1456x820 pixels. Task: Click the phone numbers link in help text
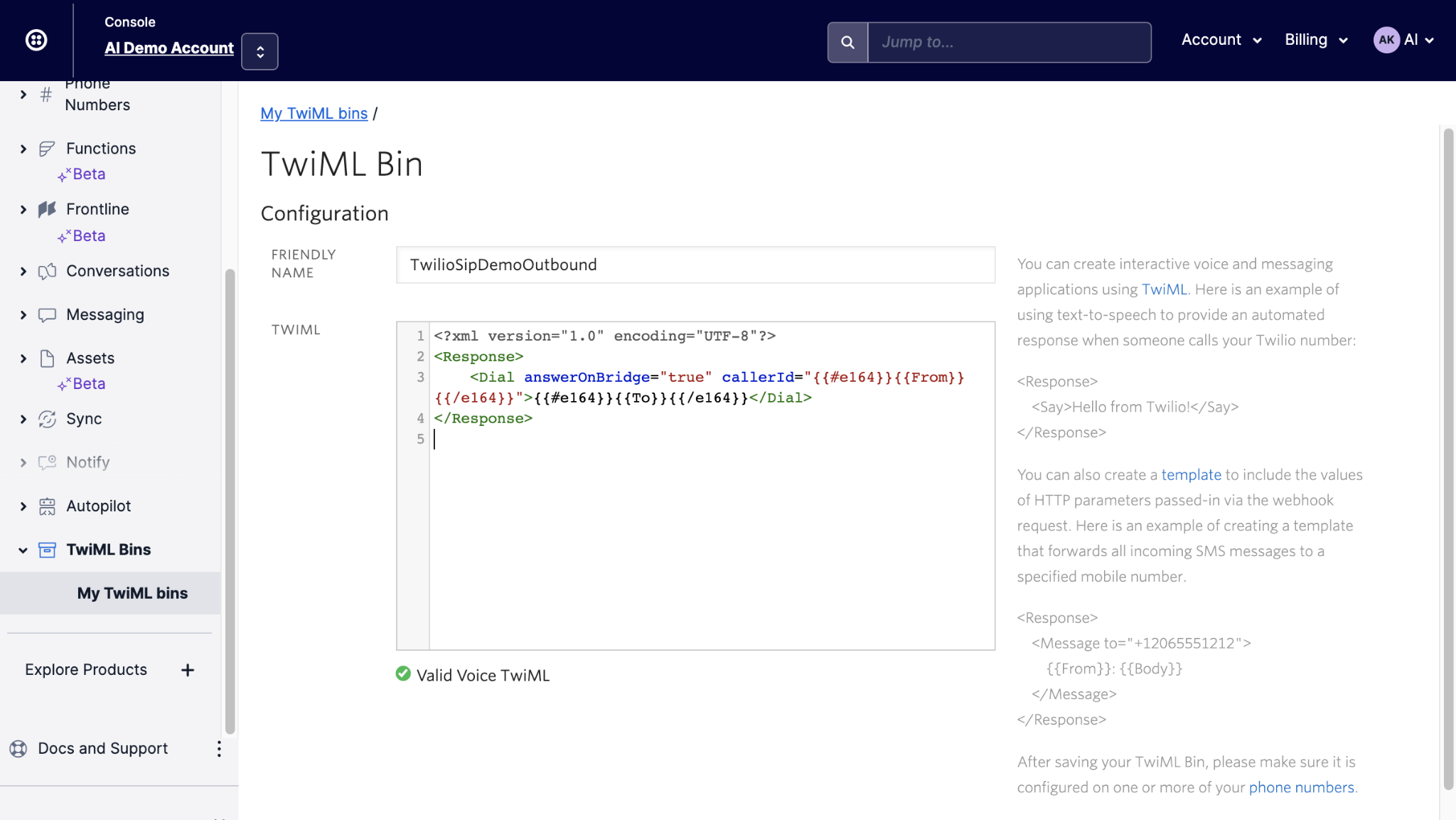1301,787
